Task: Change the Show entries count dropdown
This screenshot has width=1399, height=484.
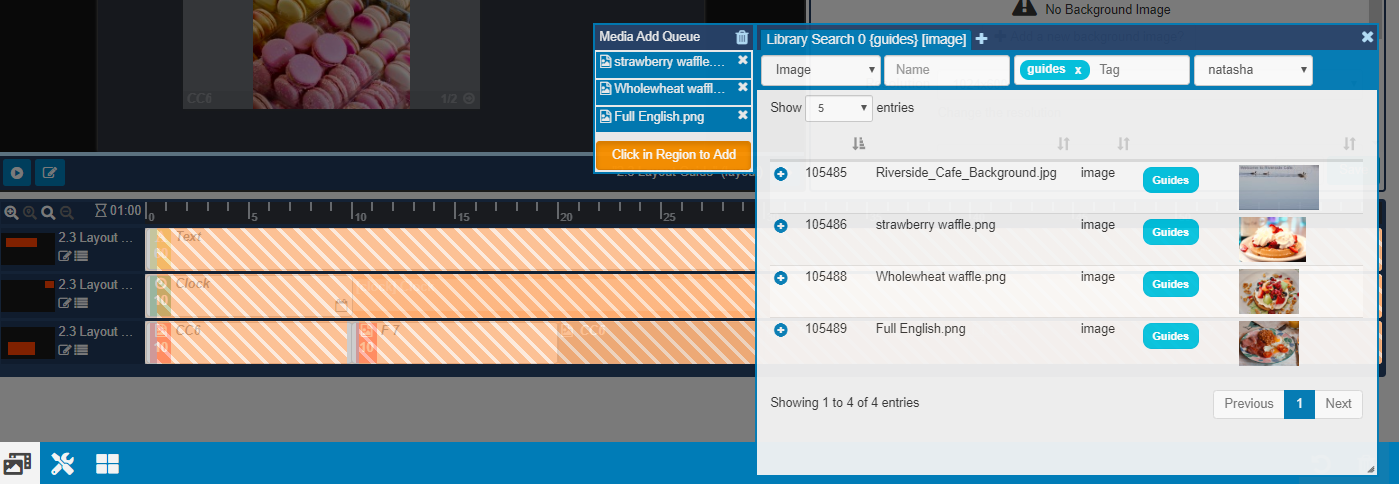Action: click(x=838, y=108)
